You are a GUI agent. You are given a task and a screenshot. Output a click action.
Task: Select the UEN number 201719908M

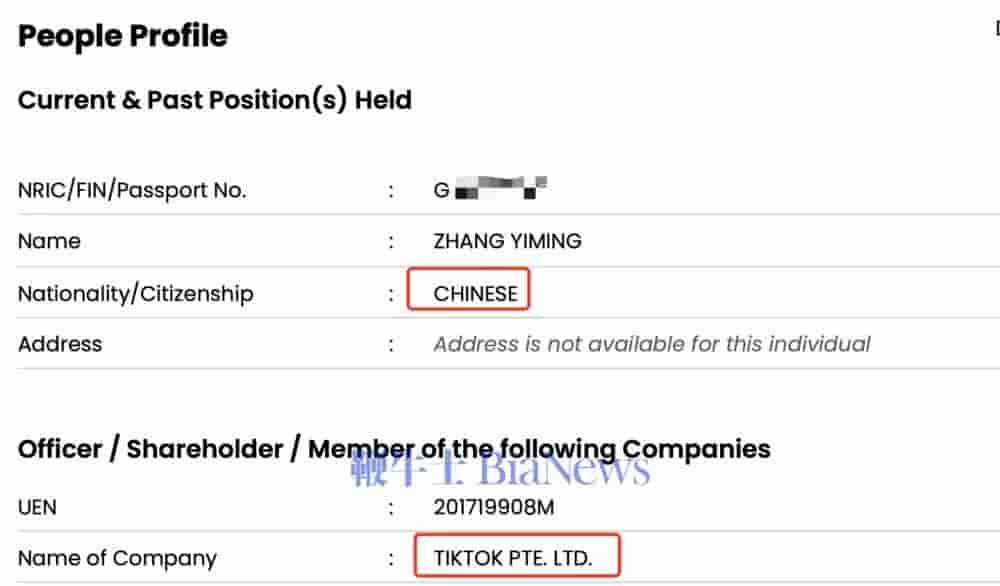(493, 507)
